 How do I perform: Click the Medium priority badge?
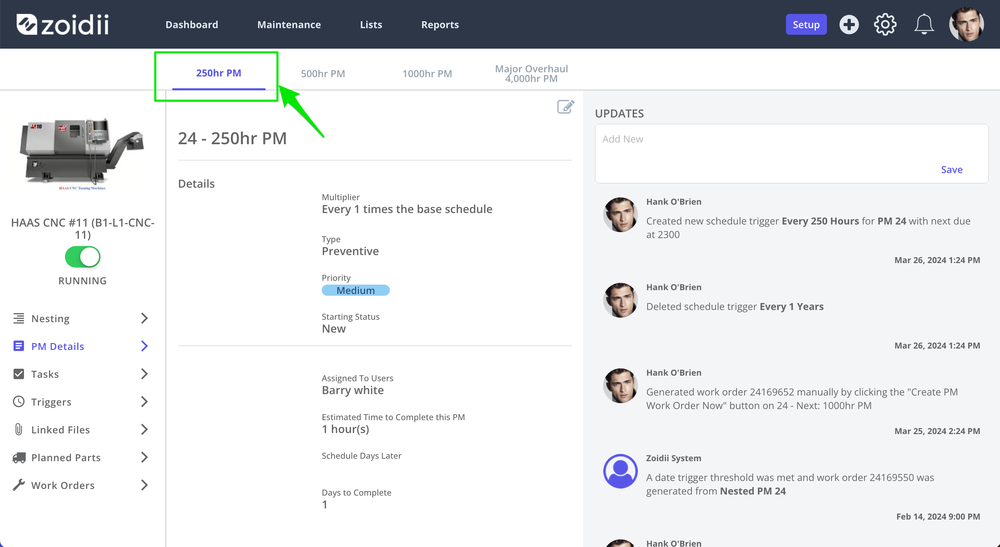[x=355, y=290]
